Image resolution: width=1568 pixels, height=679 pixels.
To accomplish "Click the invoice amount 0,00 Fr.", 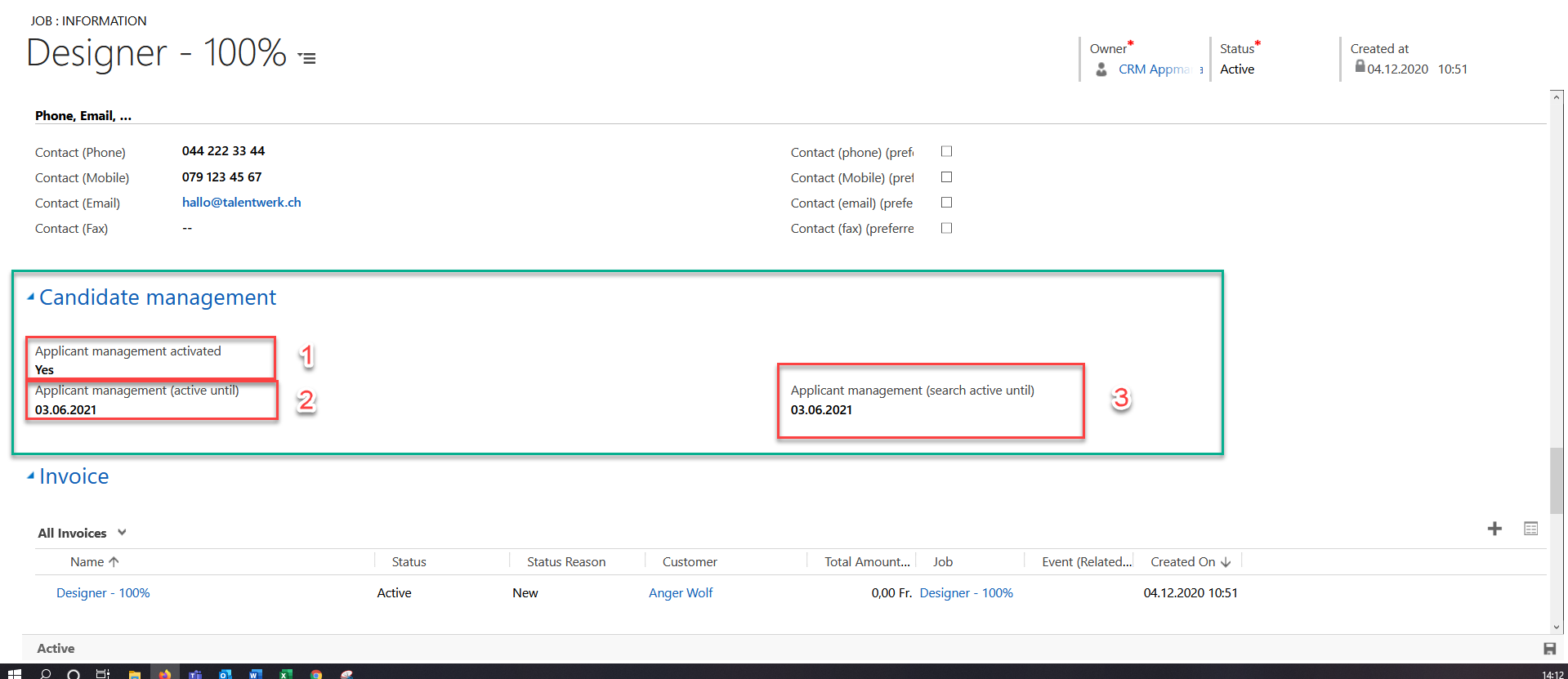I will (891, 593).
